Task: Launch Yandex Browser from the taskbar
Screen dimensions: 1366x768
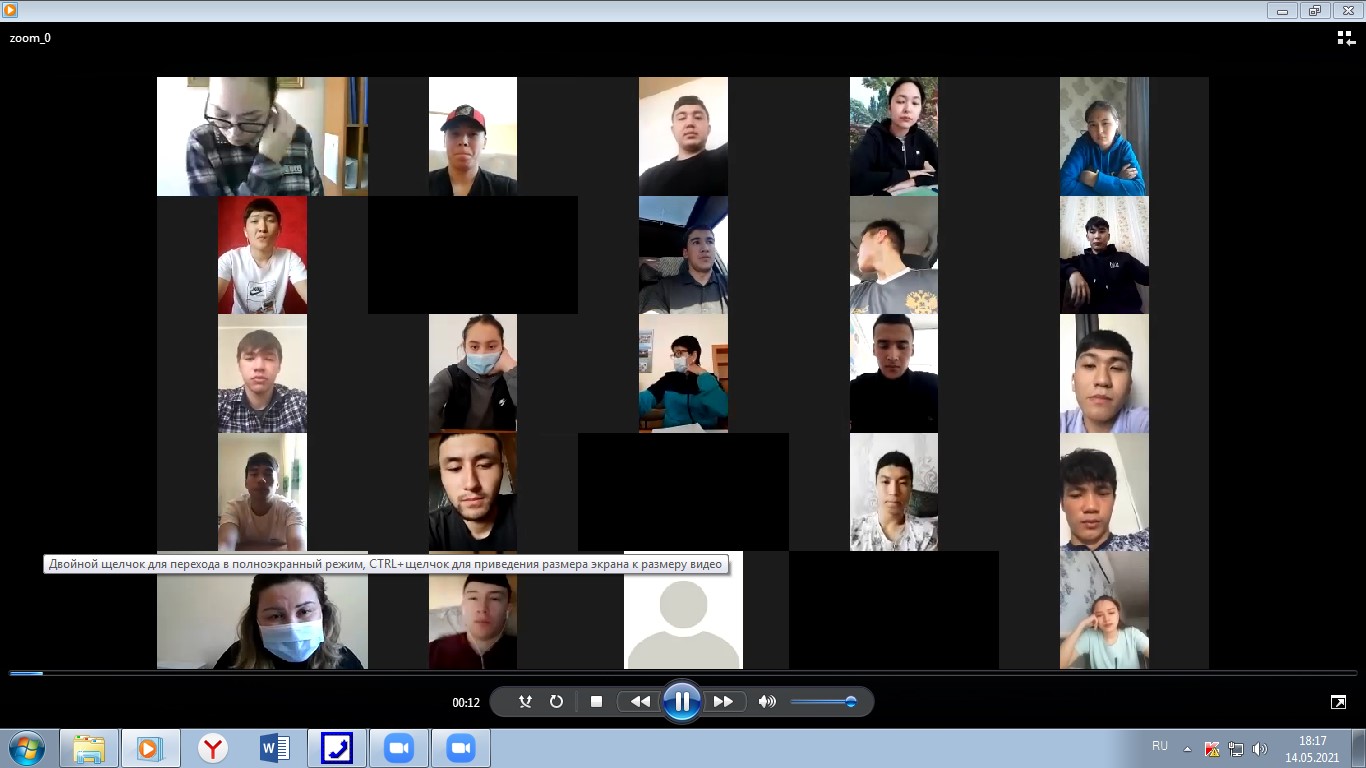Action: coord(212,749)
